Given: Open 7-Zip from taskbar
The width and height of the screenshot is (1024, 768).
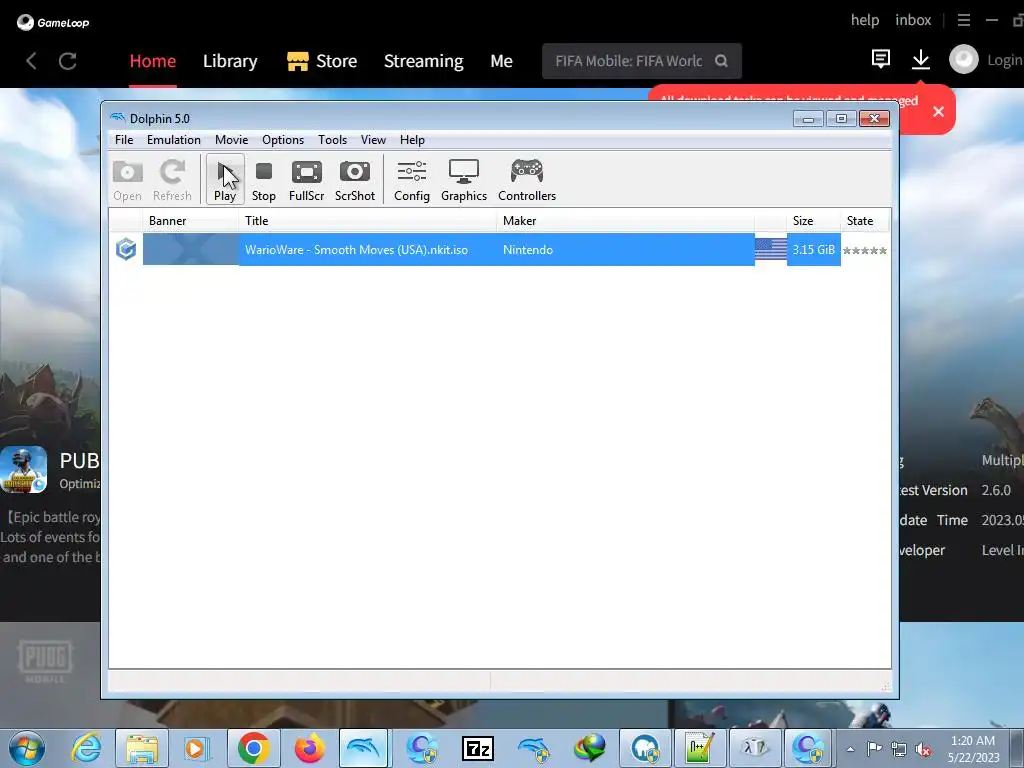Looking at the screenshot, I should pos(477,749).
